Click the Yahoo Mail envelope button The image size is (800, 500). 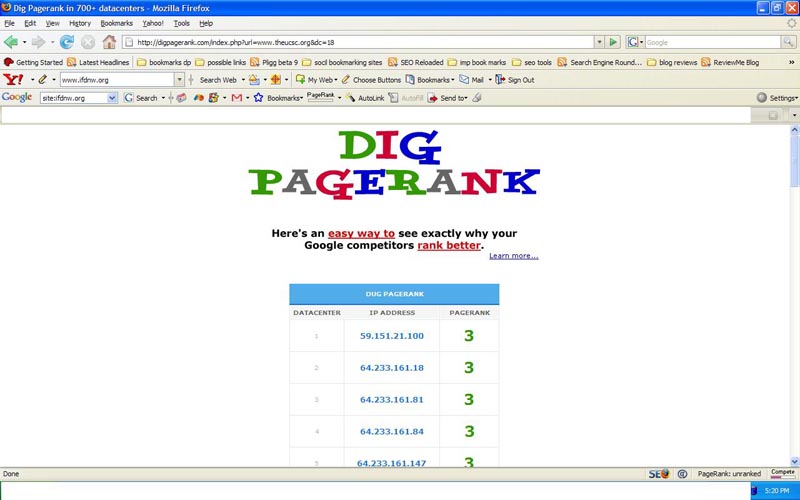pos(471,80)
